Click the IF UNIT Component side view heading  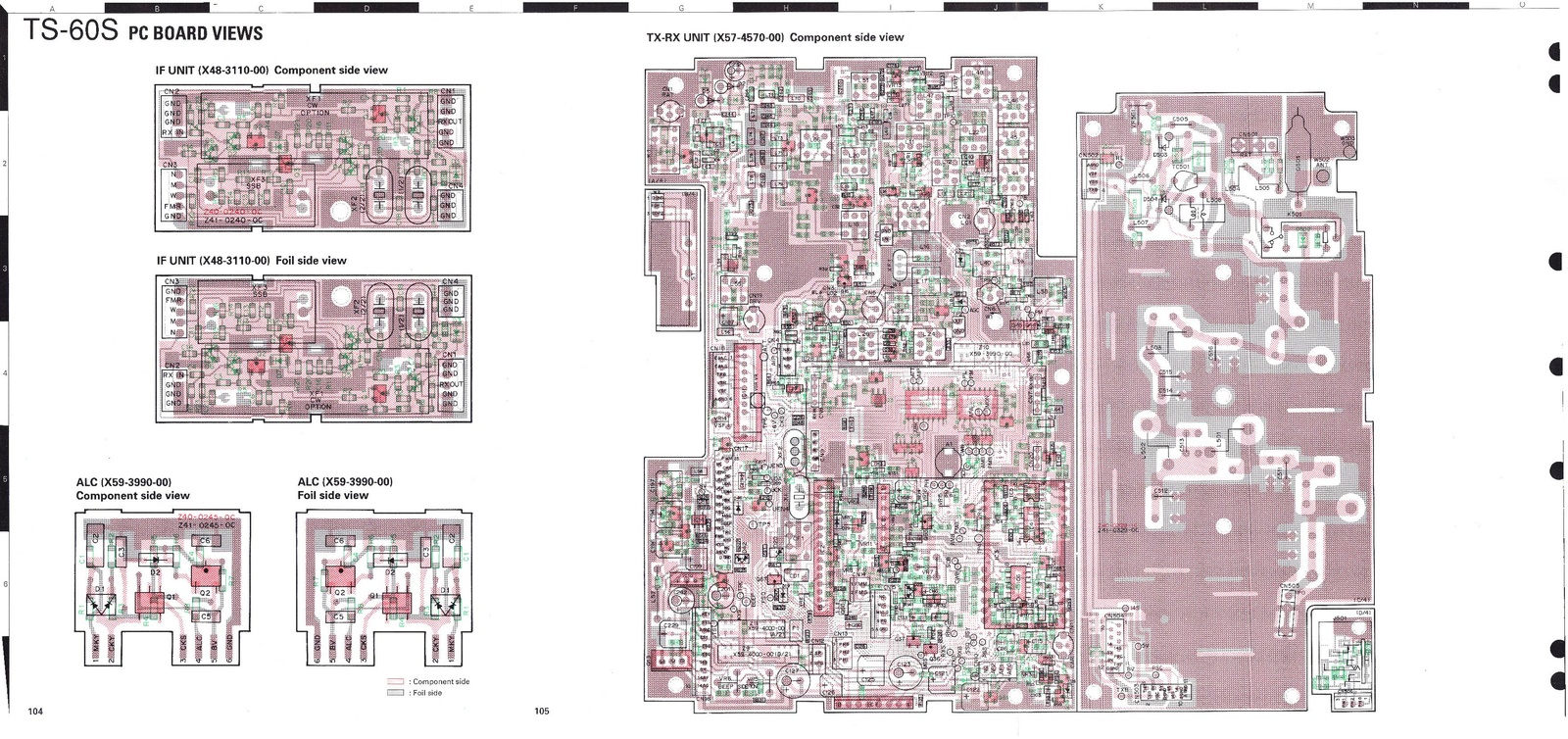tap(271, 71)
